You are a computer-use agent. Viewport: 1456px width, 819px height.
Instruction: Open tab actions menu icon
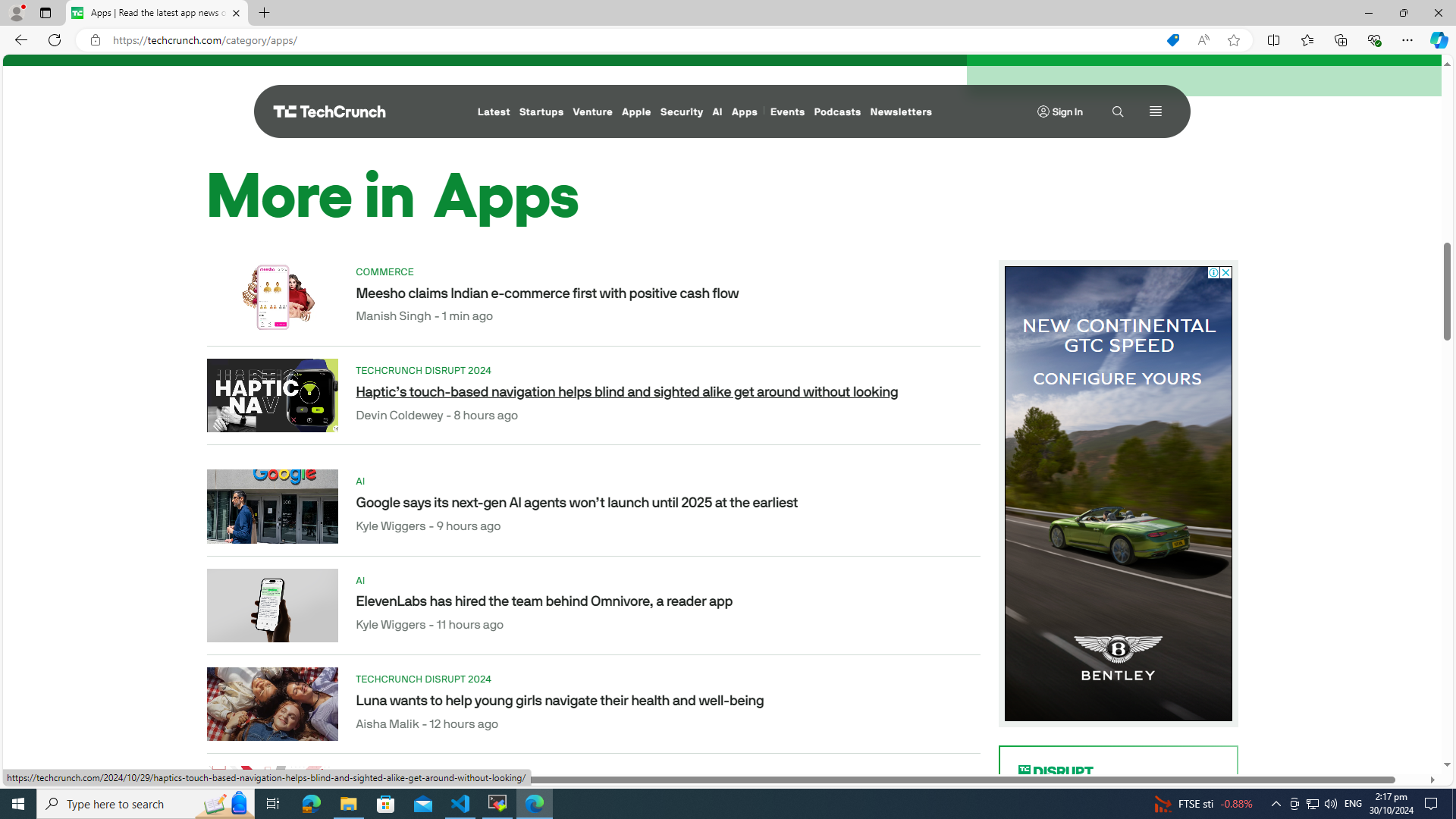45,13
